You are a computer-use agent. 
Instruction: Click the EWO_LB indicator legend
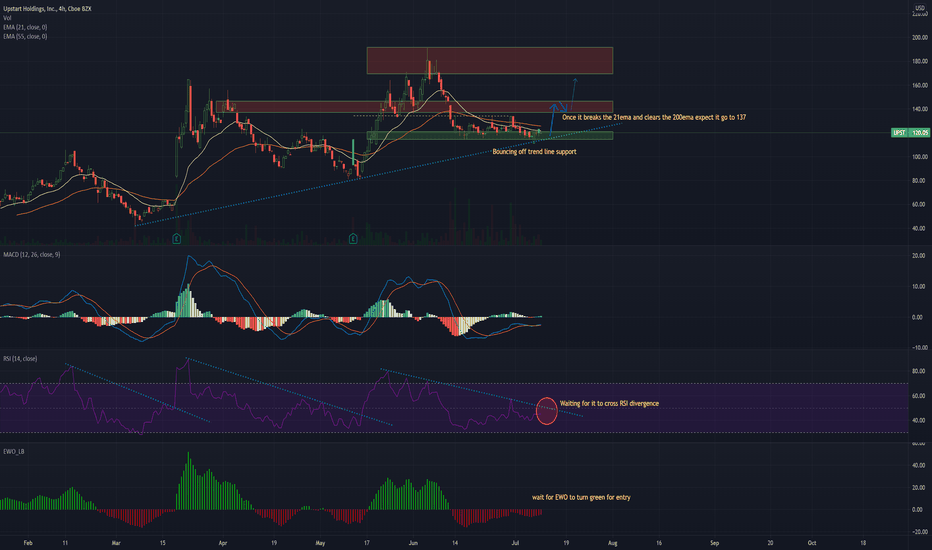14,451
